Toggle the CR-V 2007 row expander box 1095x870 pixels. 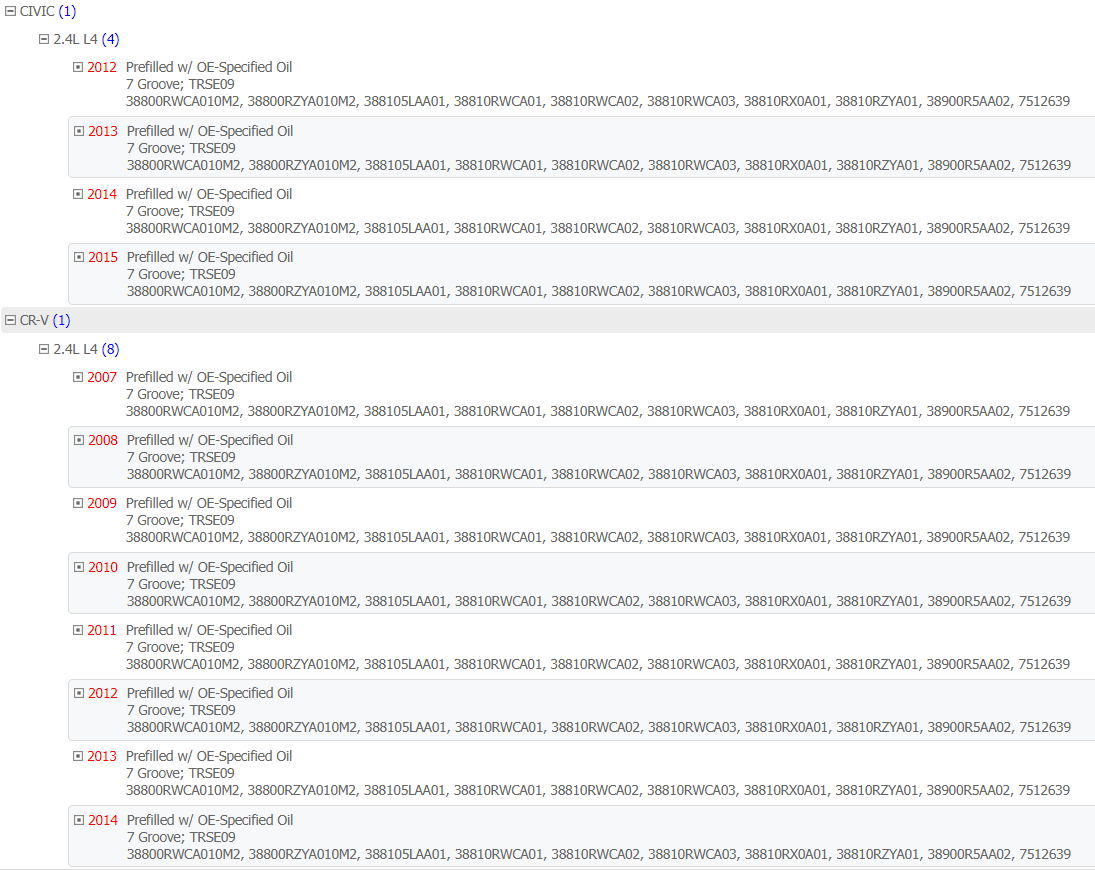coord(78,377)
